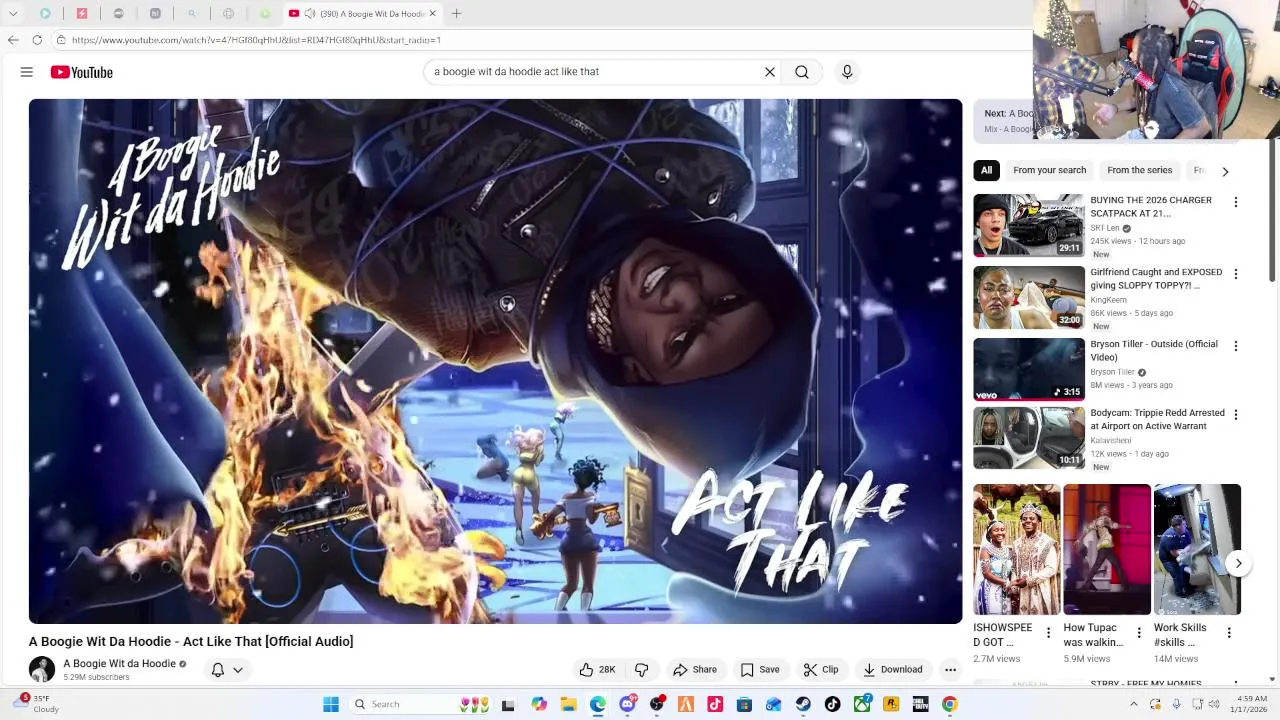1280x720 pixels.
Task: Open the tab search dropdown arrow
Action: point(13,14)
